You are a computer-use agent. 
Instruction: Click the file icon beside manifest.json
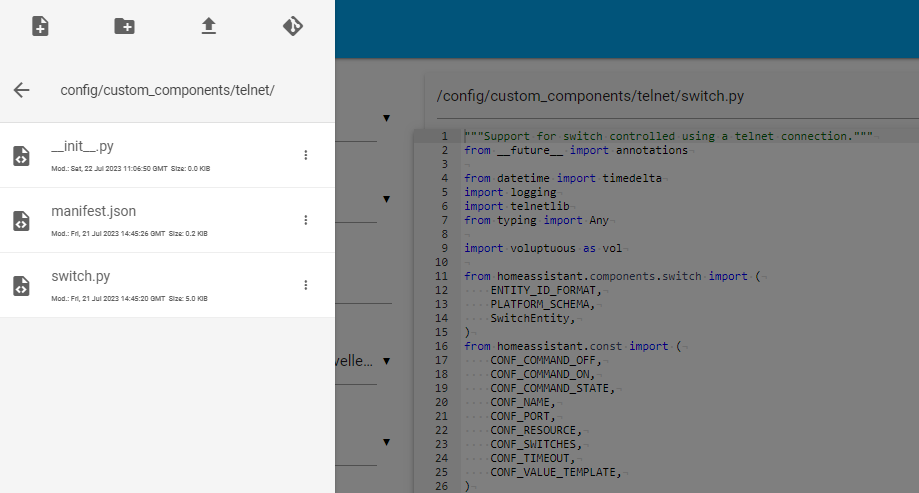pyautogui.click(x=21, y=220)
